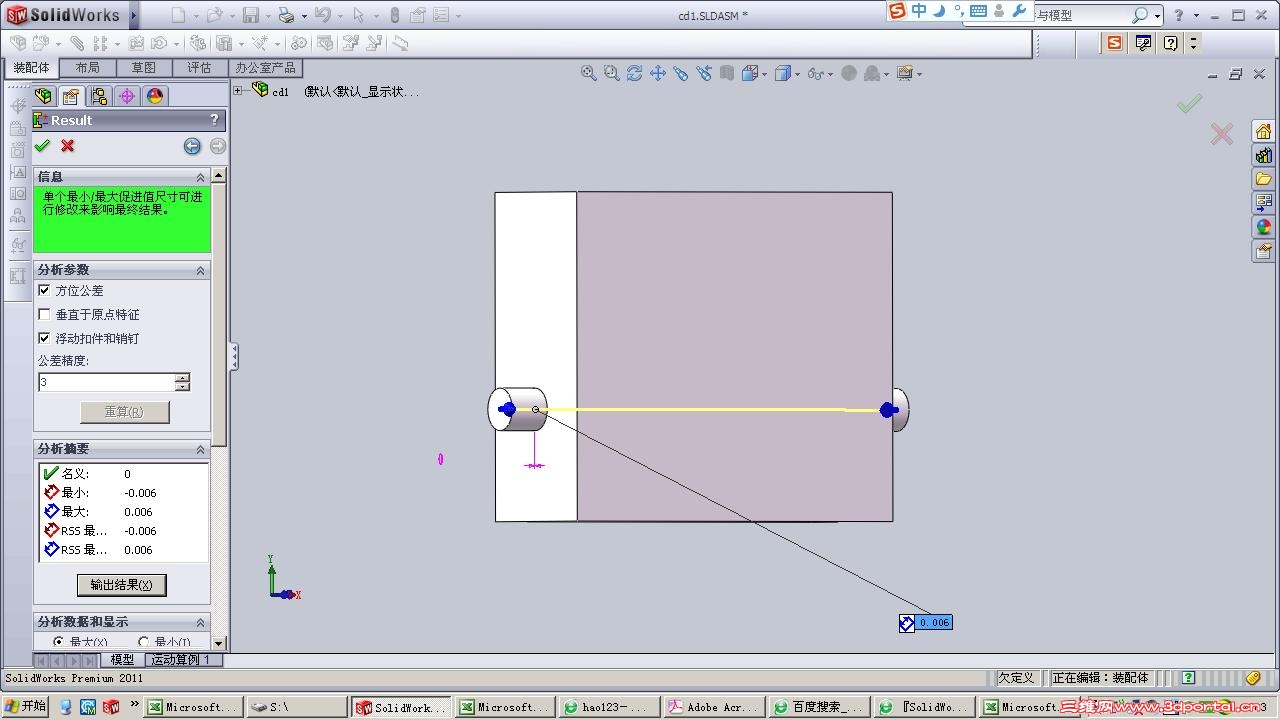This screenshot has height=720, width=1280.
Task: Click the Zoom to Area icon
Action: pos(611,73)
